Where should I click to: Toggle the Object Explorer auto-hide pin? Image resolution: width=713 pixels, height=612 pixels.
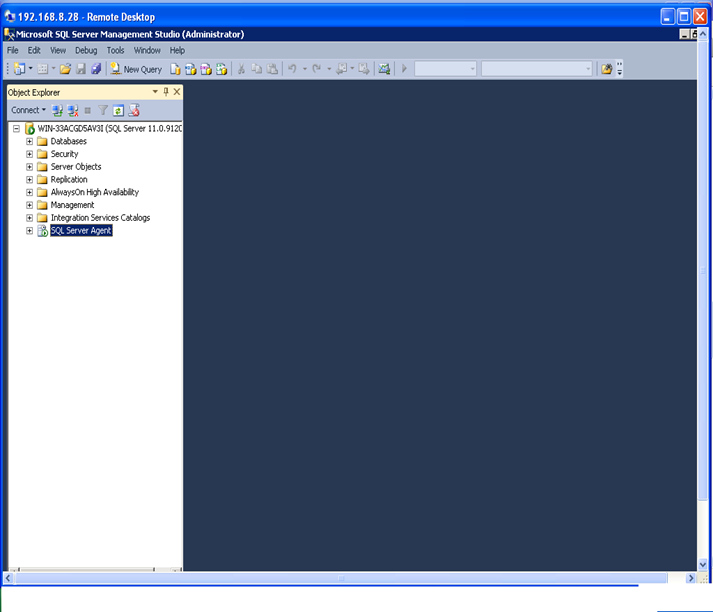tap(166, 92)
